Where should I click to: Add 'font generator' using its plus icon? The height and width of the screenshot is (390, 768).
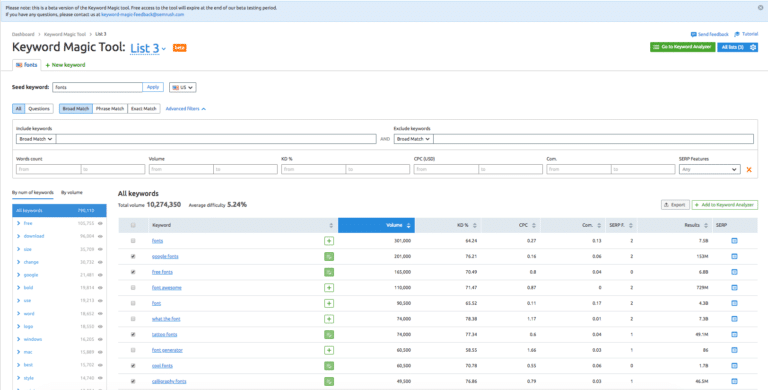pyautogui.click(x=329, y=350)
